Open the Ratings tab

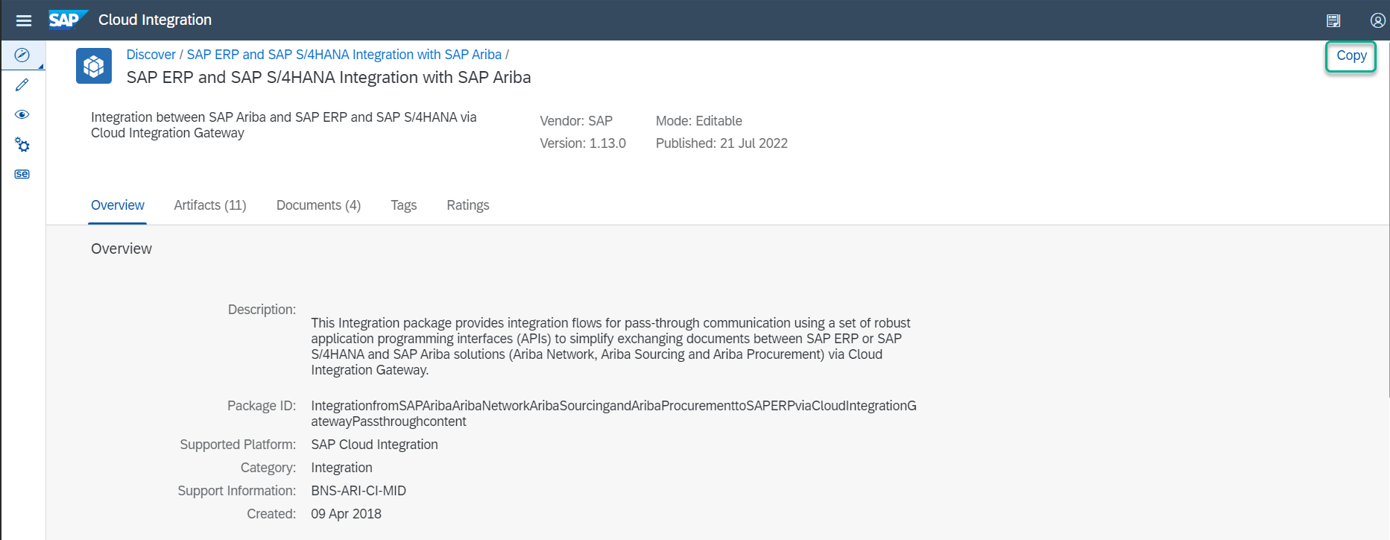[468, 205]
